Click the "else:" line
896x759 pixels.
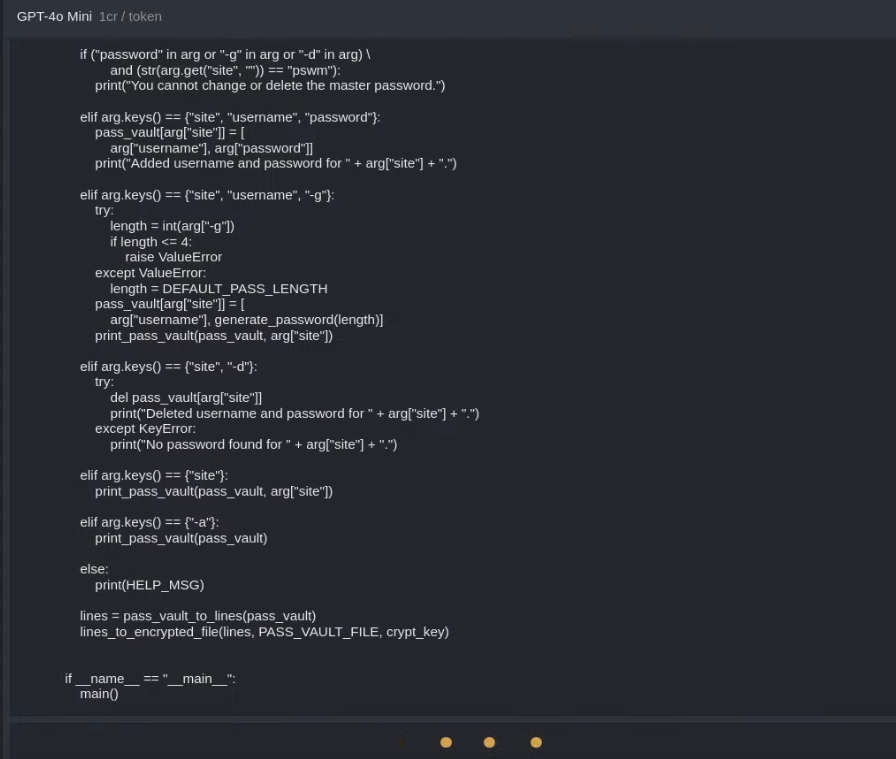click(x=94, y=569)
